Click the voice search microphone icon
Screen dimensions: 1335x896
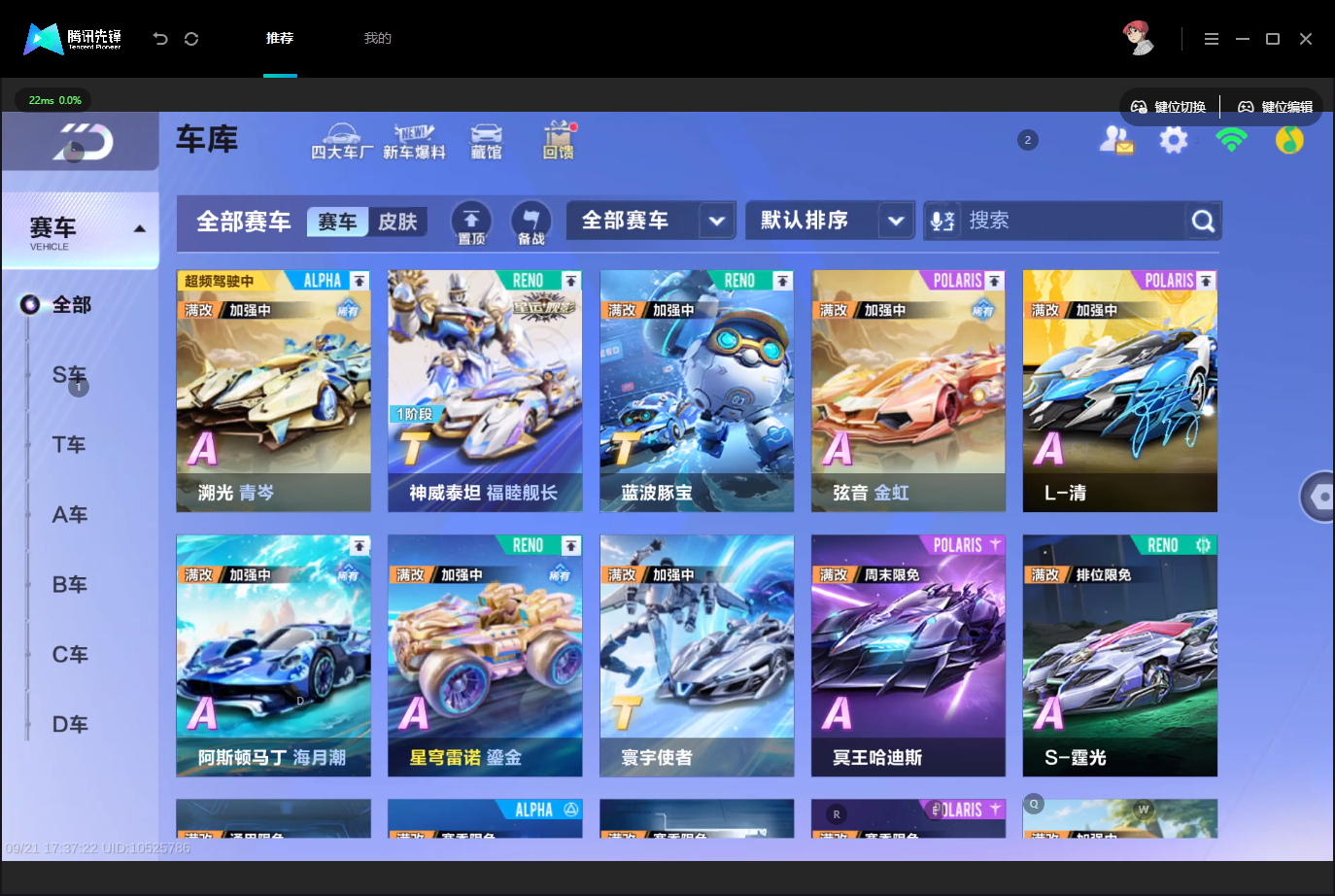pos(942,222)
